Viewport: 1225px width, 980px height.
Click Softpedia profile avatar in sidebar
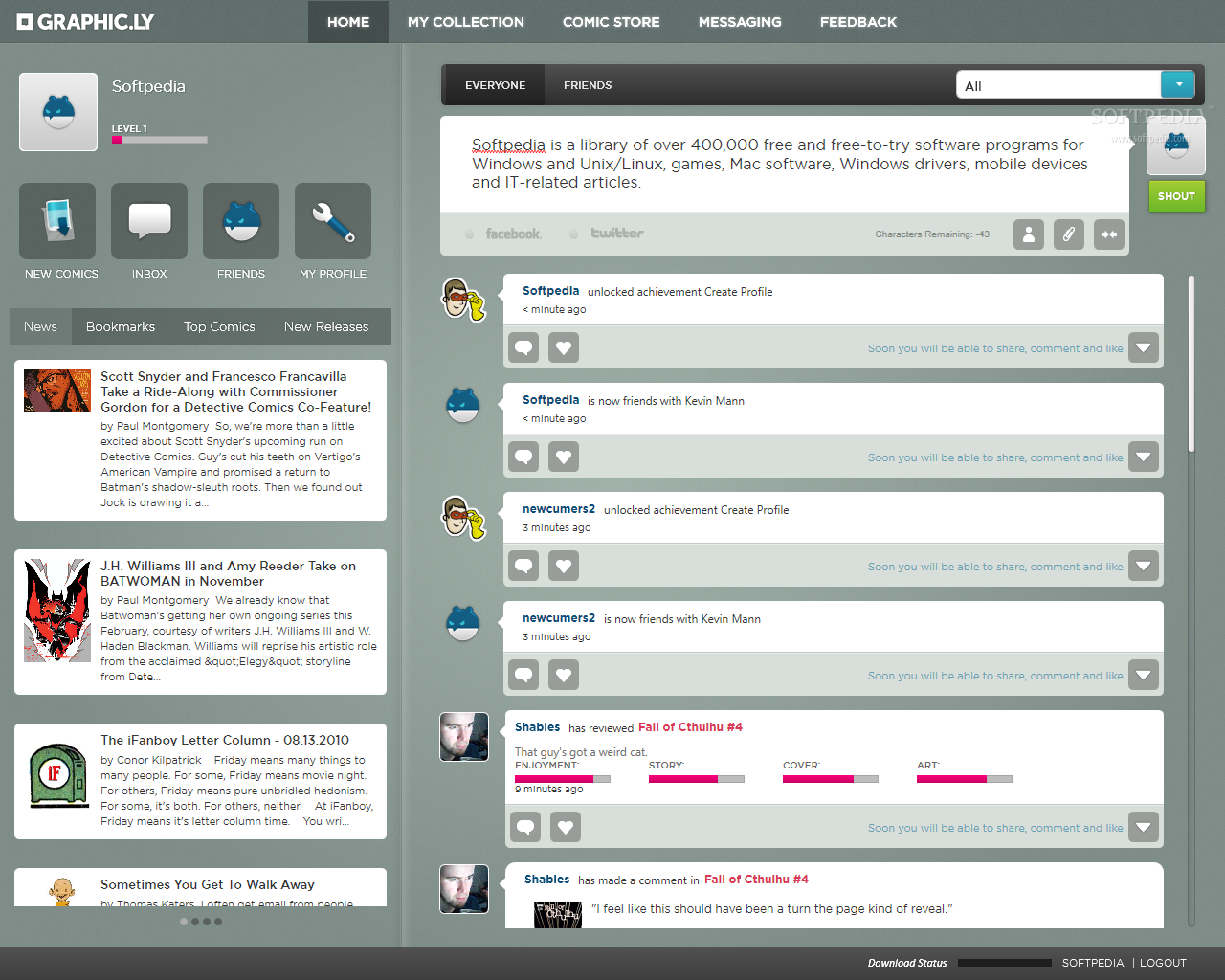(58, 112)
